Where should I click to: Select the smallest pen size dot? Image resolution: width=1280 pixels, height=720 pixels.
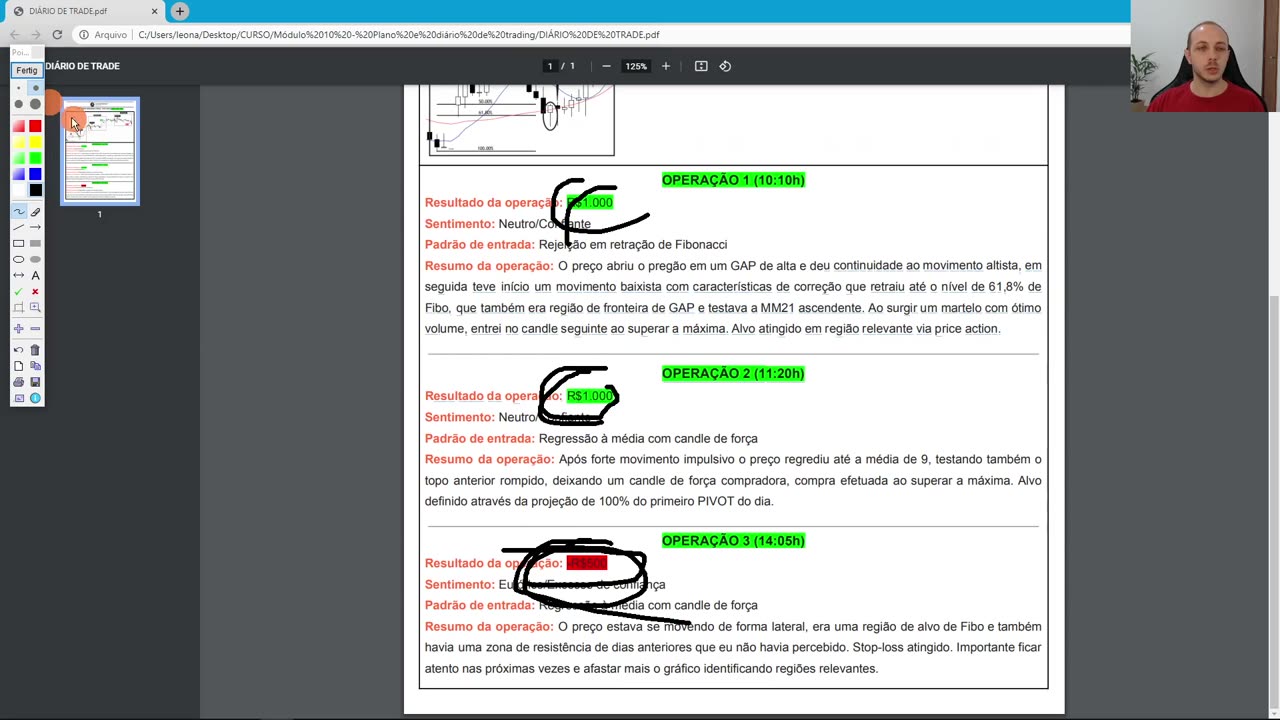click(18, 88)
